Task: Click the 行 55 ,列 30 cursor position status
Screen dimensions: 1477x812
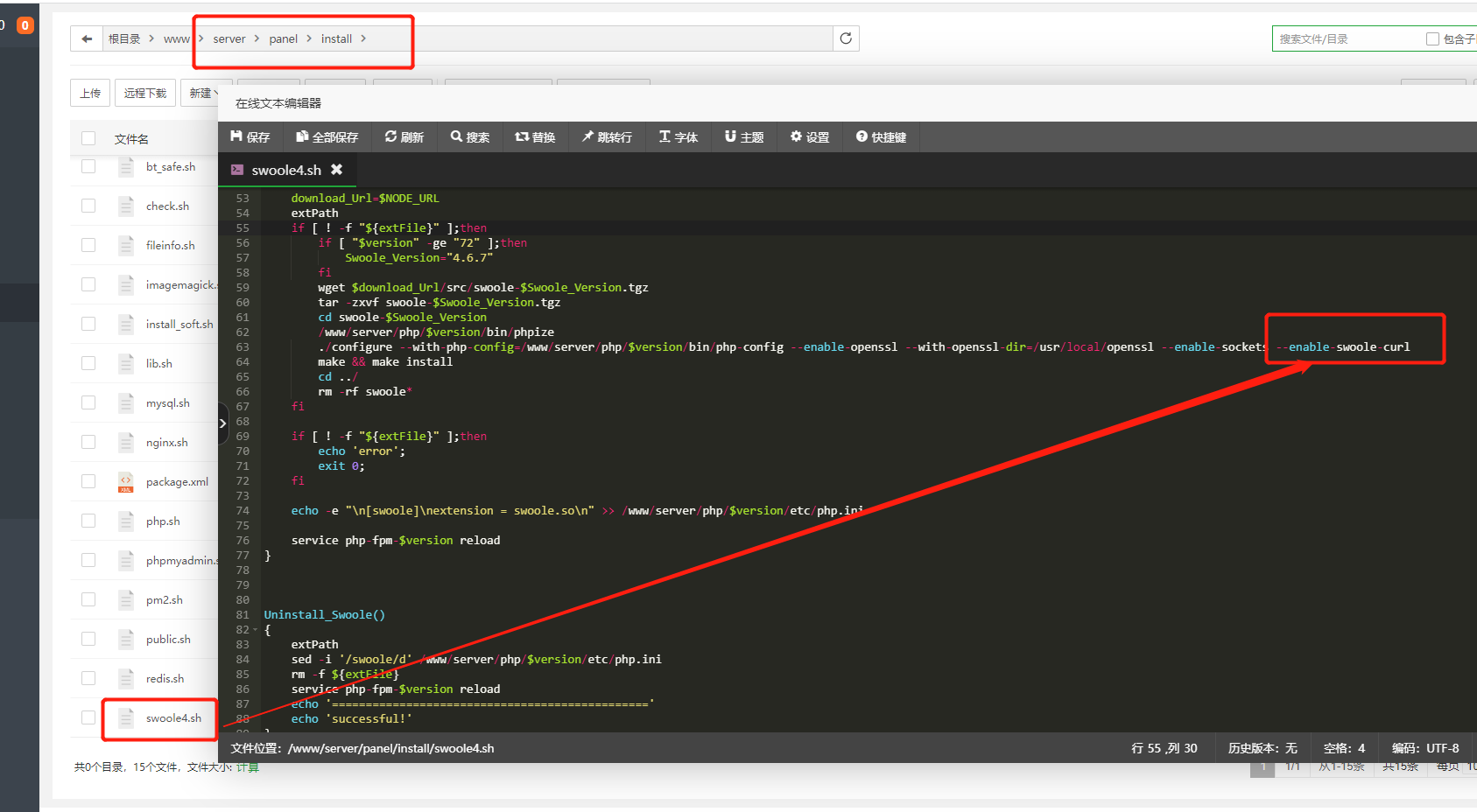Action: [1164, 748]
